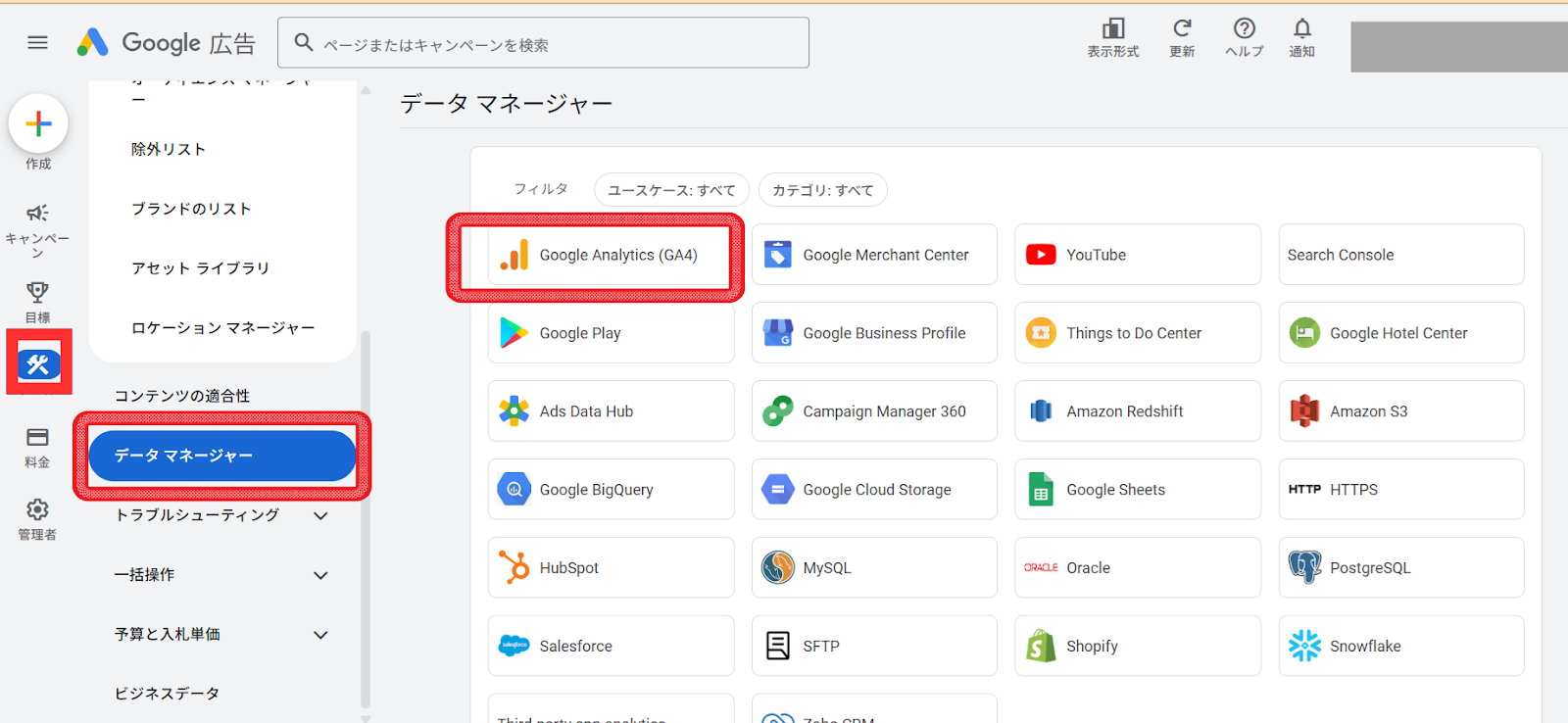The height and width of the screenshot is (723, 1568).
Task: Click the Ads Data Hub icon
Action: click(514, 411)
